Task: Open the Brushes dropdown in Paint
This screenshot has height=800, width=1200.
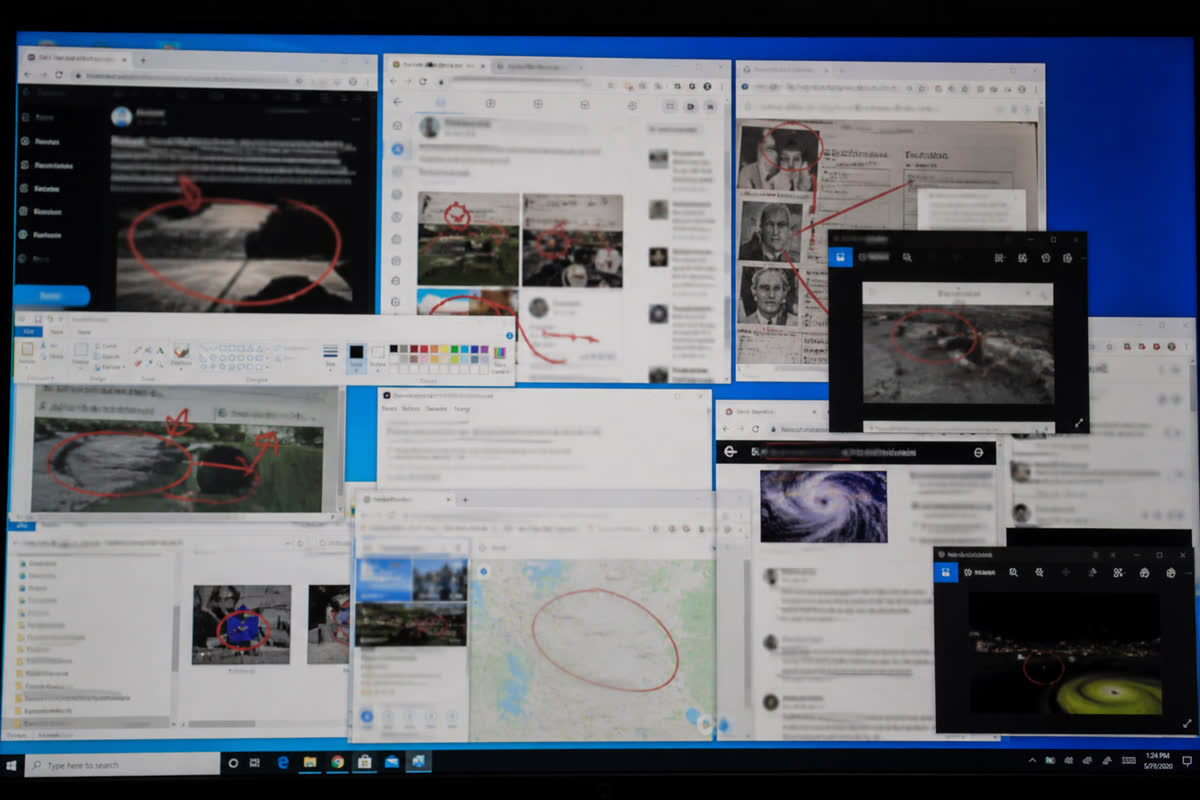Action: tap(181, 358)
